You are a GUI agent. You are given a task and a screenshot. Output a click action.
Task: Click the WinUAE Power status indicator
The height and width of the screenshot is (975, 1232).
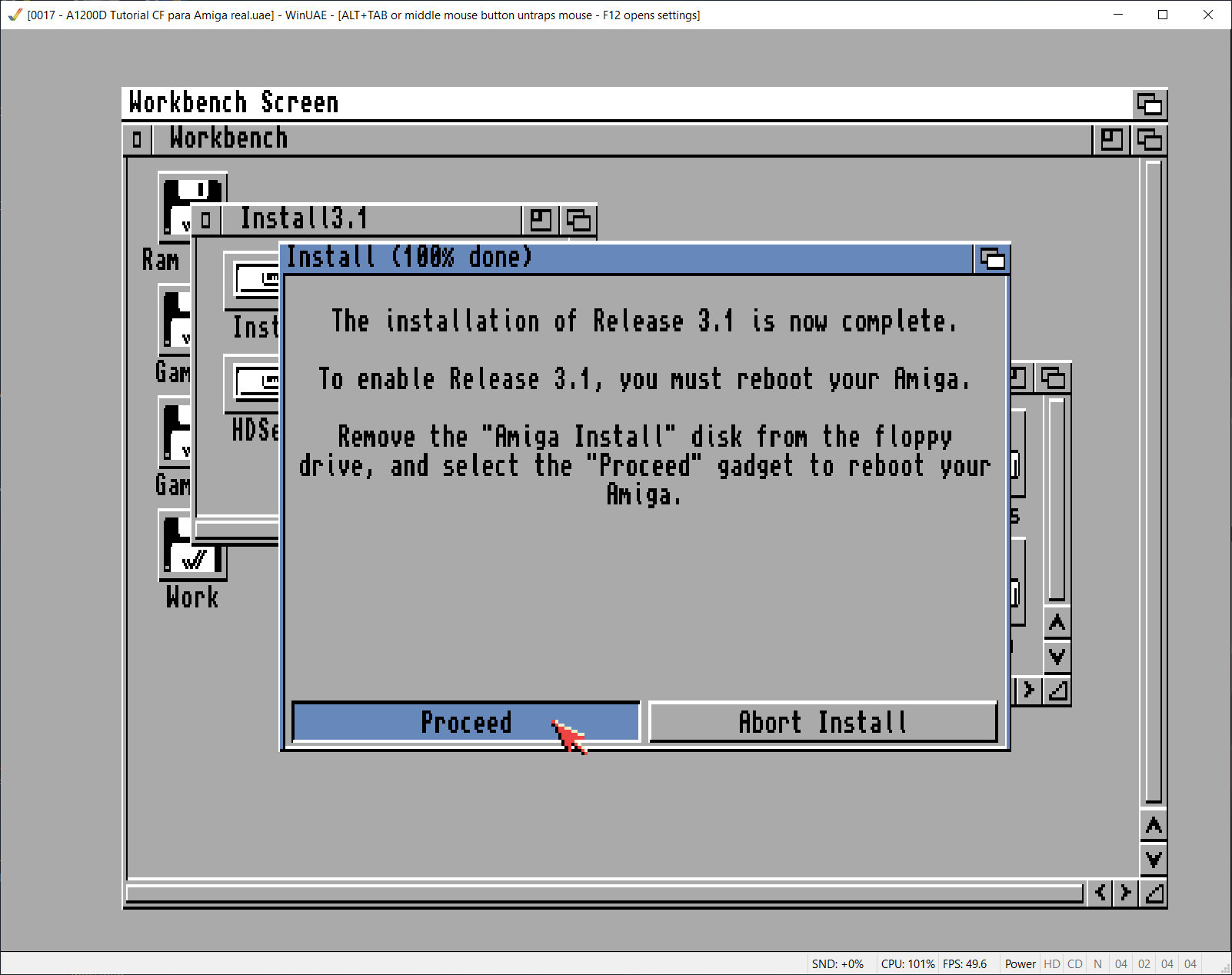pyautogui.click(x=1020, y=964)
